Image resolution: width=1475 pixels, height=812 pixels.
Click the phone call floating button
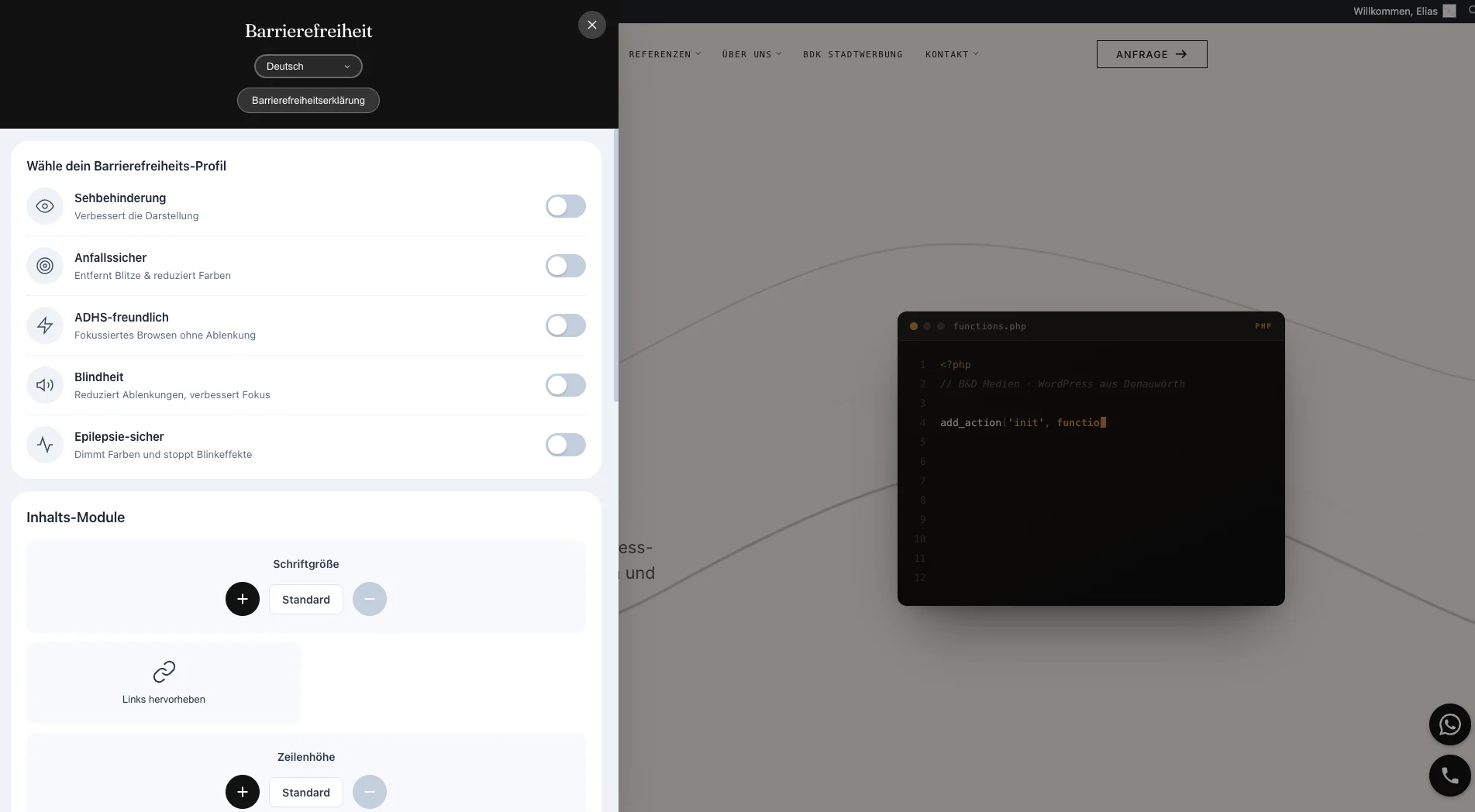click(1449, 776)
